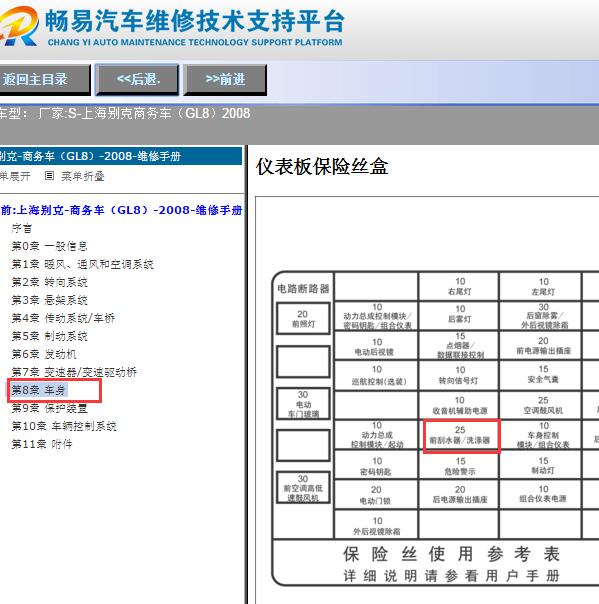Select 第7章 变速器/变速驱动桥

74,372
